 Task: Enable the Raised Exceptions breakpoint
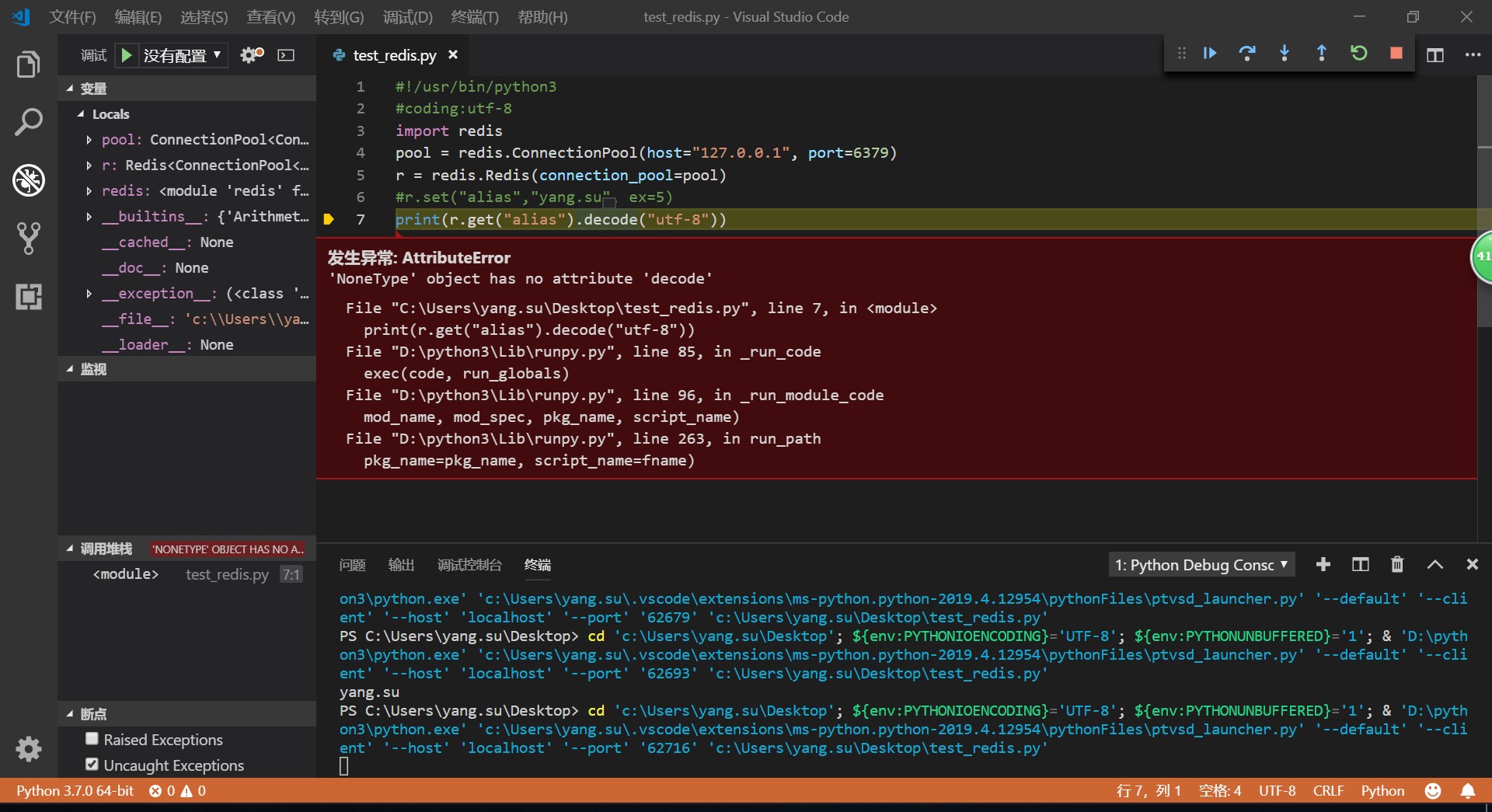pos(92,739)
